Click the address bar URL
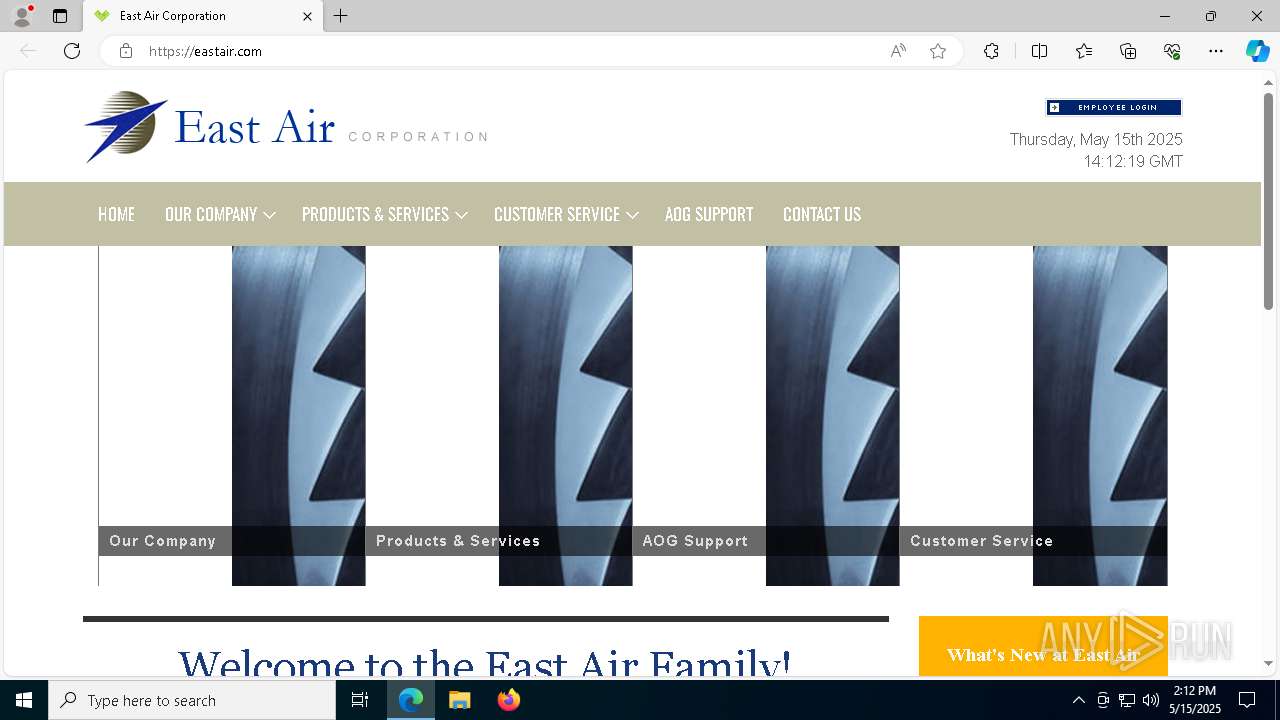 point(205,51)
